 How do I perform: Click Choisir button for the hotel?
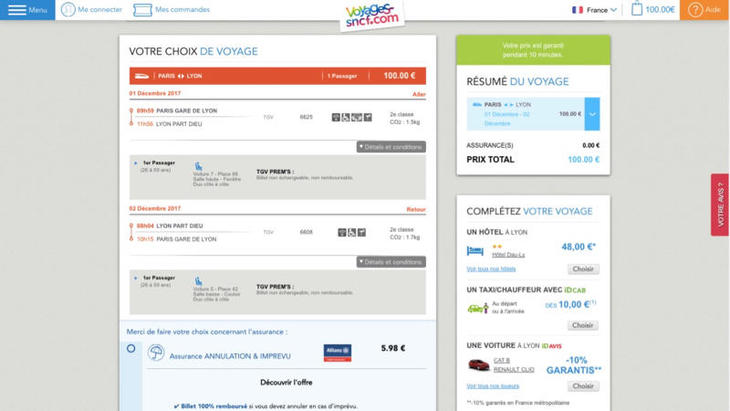[582, 269]
